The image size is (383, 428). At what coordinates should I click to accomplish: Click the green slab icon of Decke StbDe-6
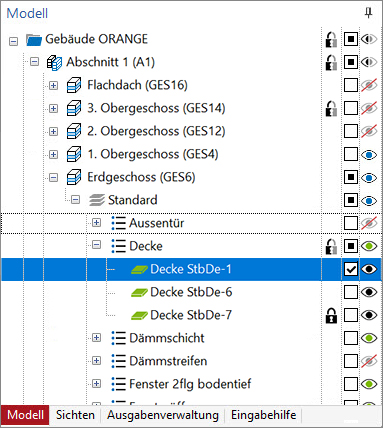tap(139, 293)
